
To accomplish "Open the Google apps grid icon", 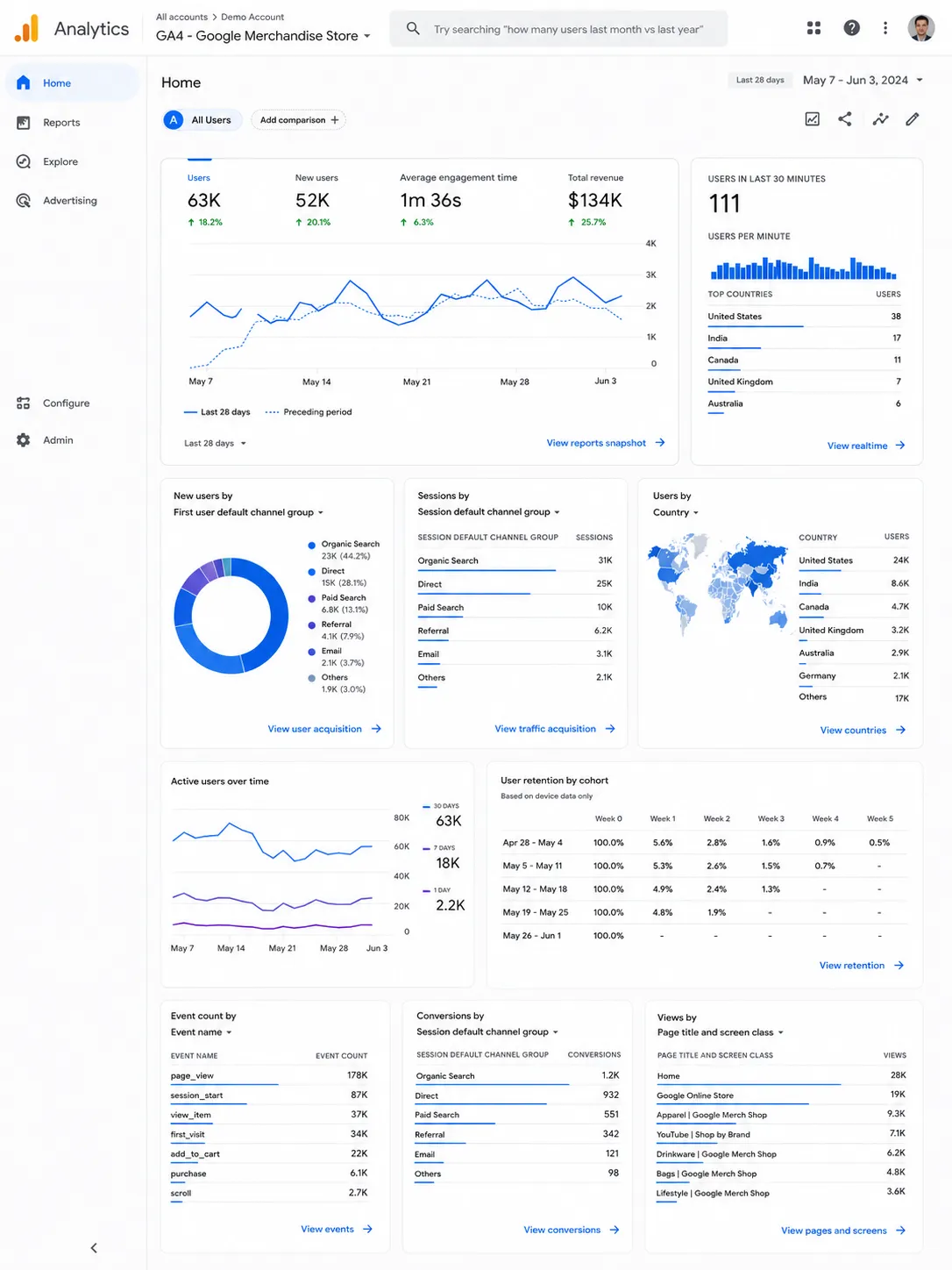I will click(x=813, y=28).
